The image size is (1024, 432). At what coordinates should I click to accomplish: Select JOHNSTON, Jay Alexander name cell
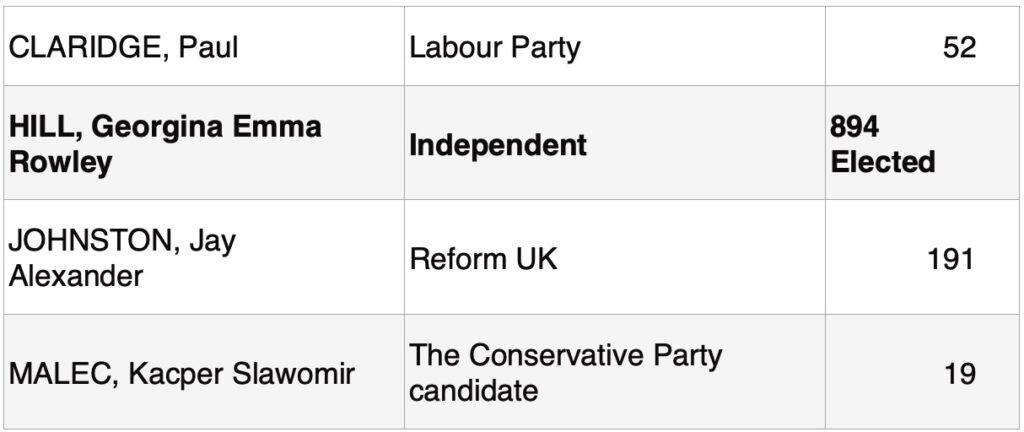tap(204, 257)
